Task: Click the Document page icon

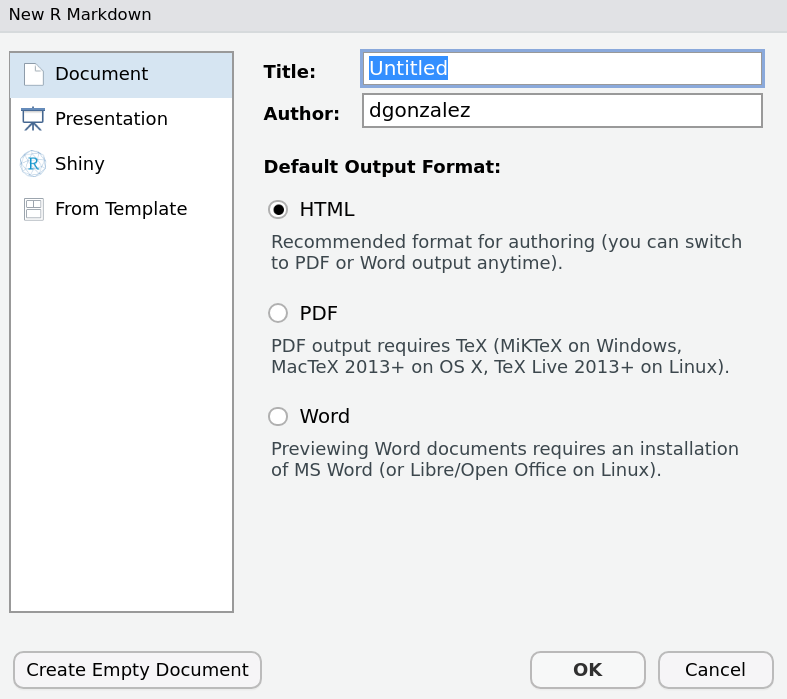Action: tap(33, 74)
